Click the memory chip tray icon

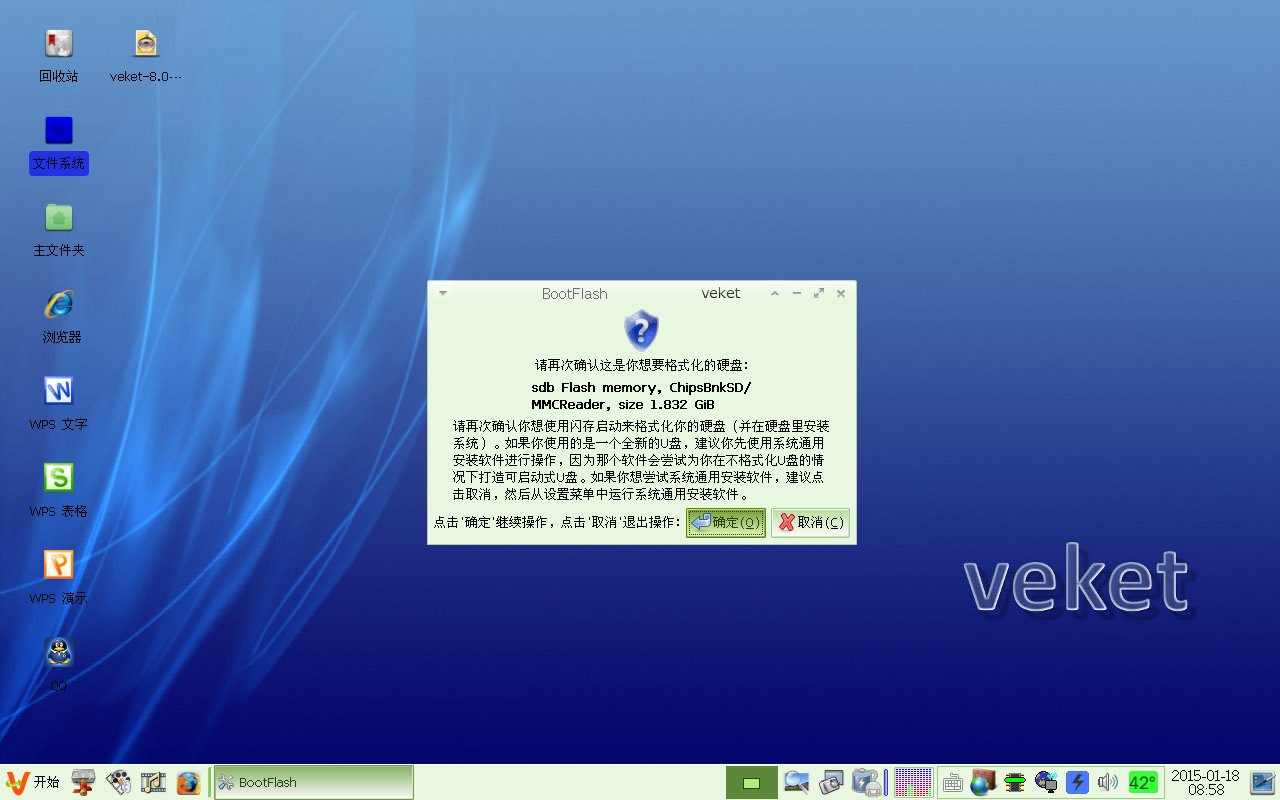point(1015,782)
